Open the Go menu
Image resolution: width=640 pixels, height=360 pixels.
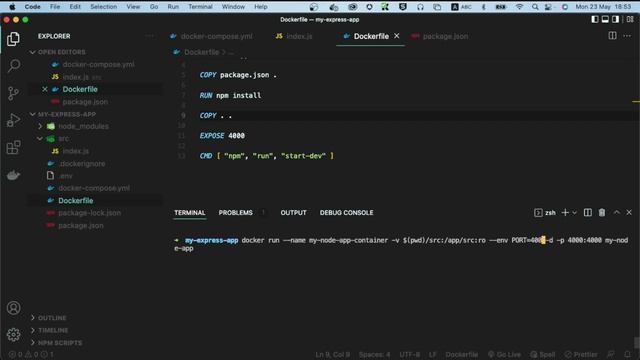pos(154,7)
